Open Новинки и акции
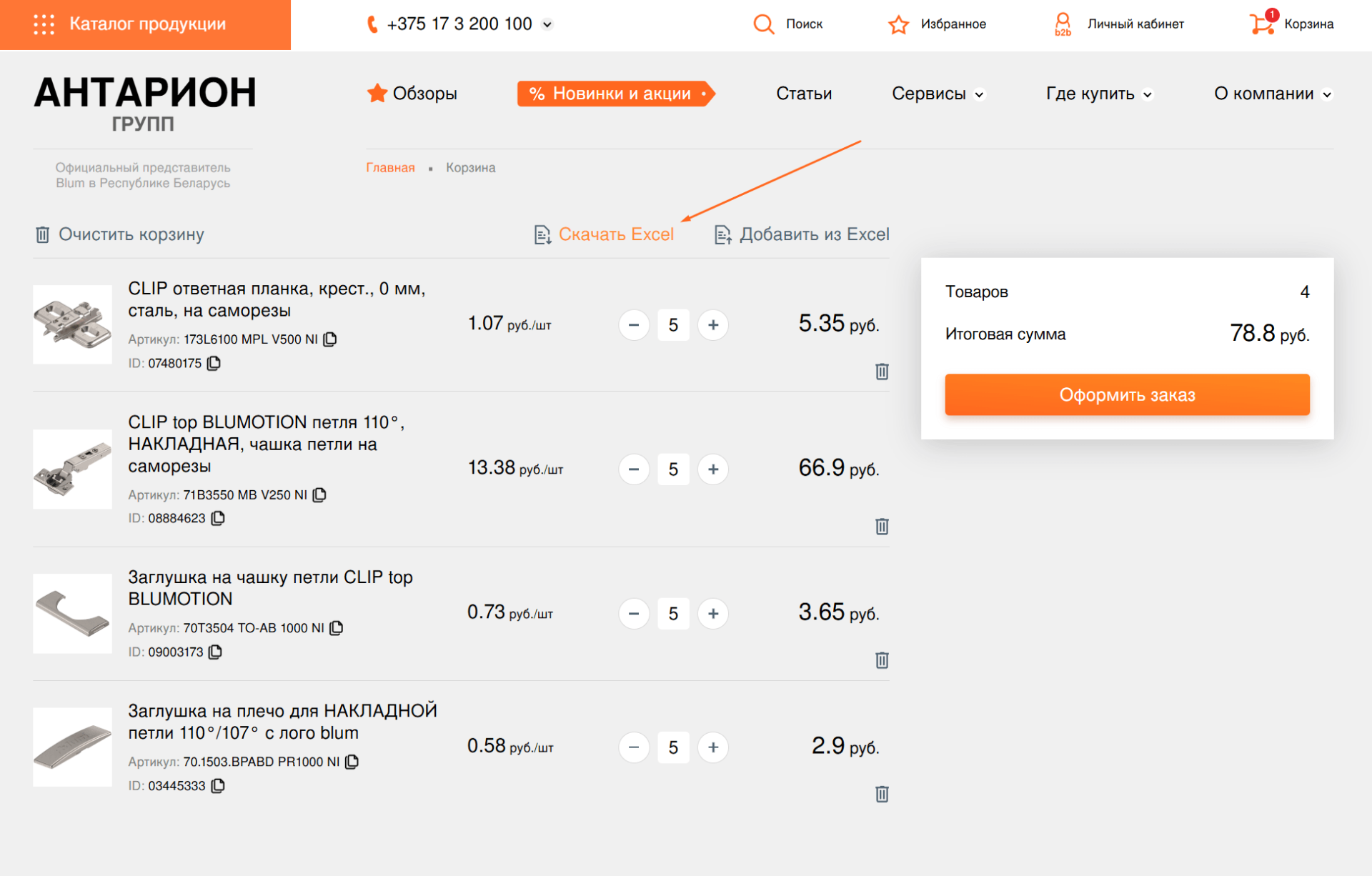The image size is (1372, 876). coord(616,94)
